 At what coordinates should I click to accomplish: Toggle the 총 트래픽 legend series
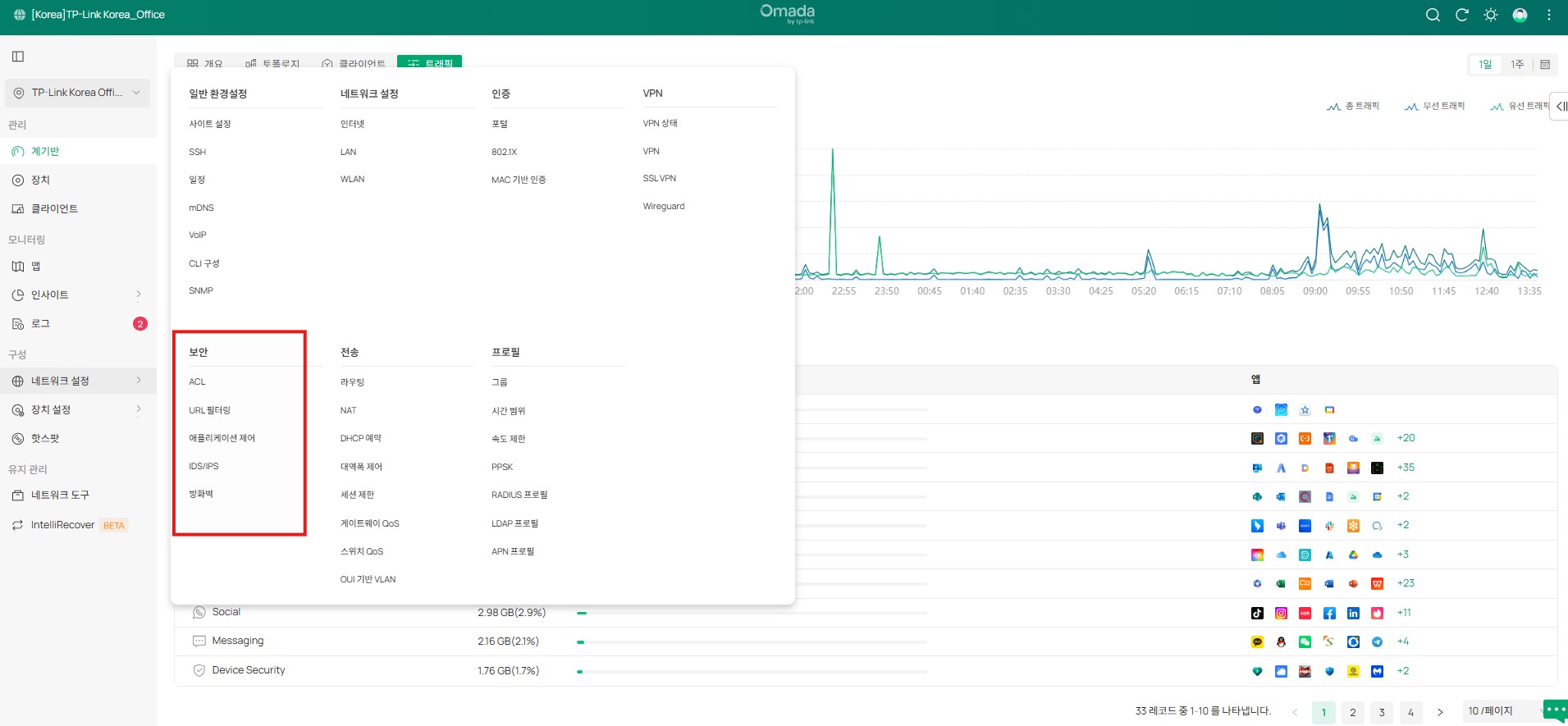(1353, 107)
